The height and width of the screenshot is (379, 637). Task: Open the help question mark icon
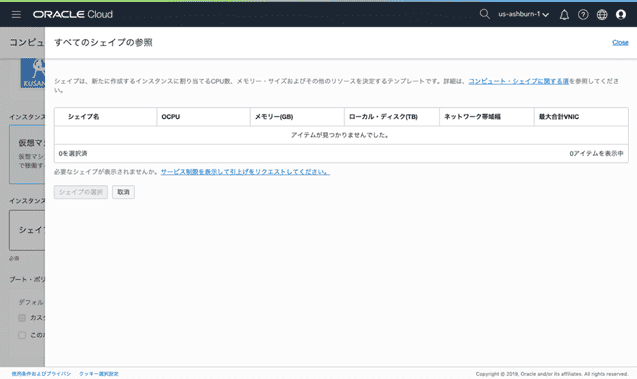pyautogui.click(x=583, y=15)
